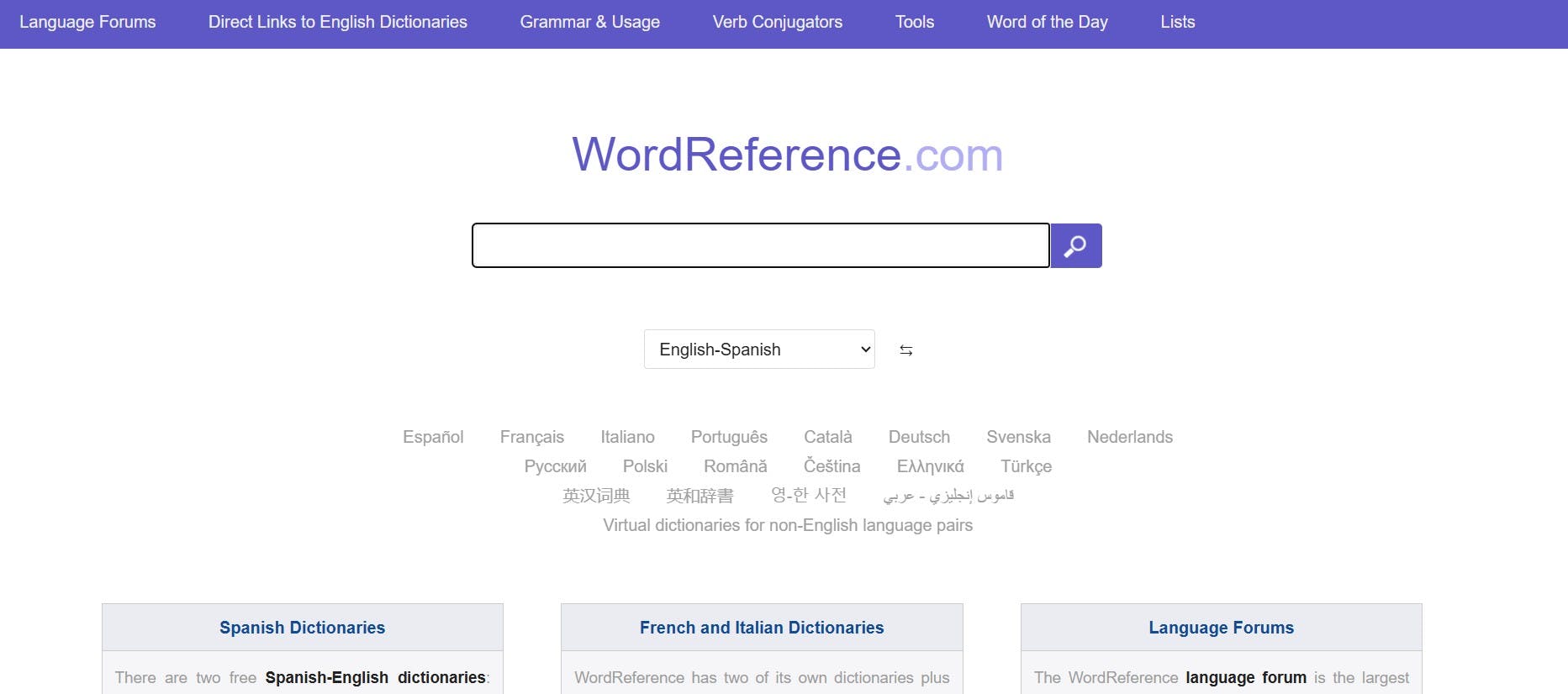Viewport: 1568px width, 694px height.
Task: Switch site language to Ελληνικά
Action: pos(931,466)
